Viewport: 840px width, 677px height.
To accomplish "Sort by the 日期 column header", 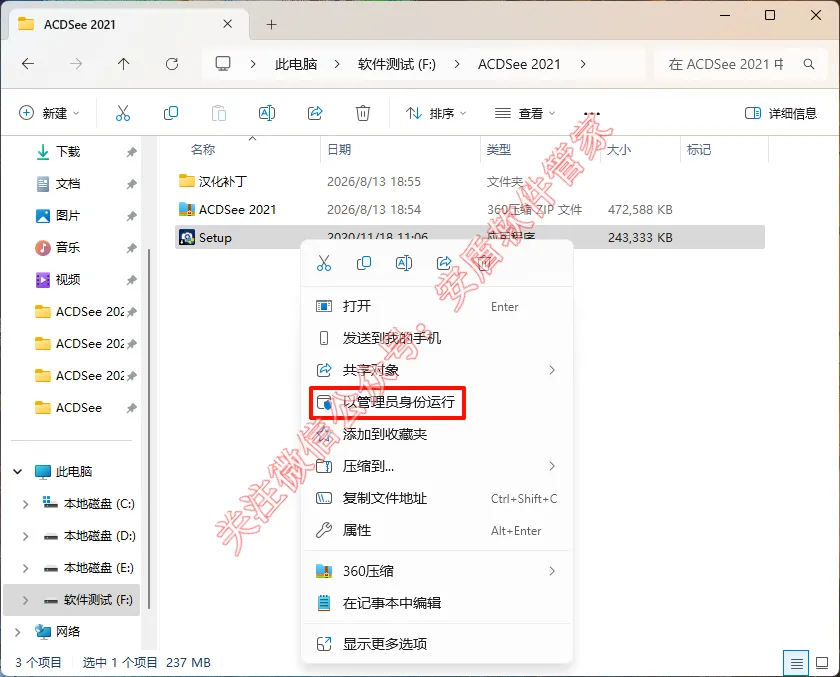I will 339,149.
